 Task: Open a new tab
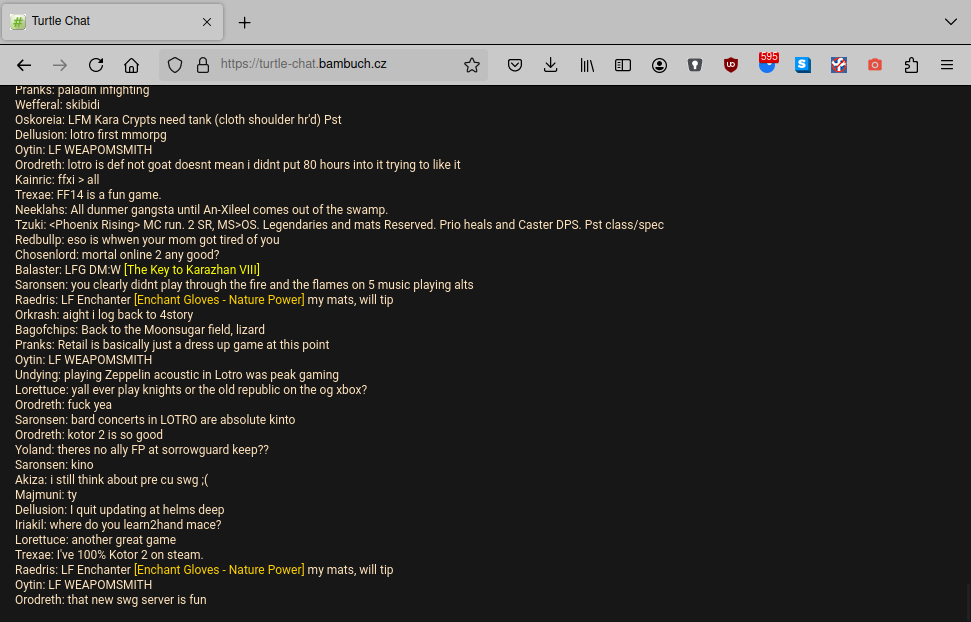(x=245, y=23)
